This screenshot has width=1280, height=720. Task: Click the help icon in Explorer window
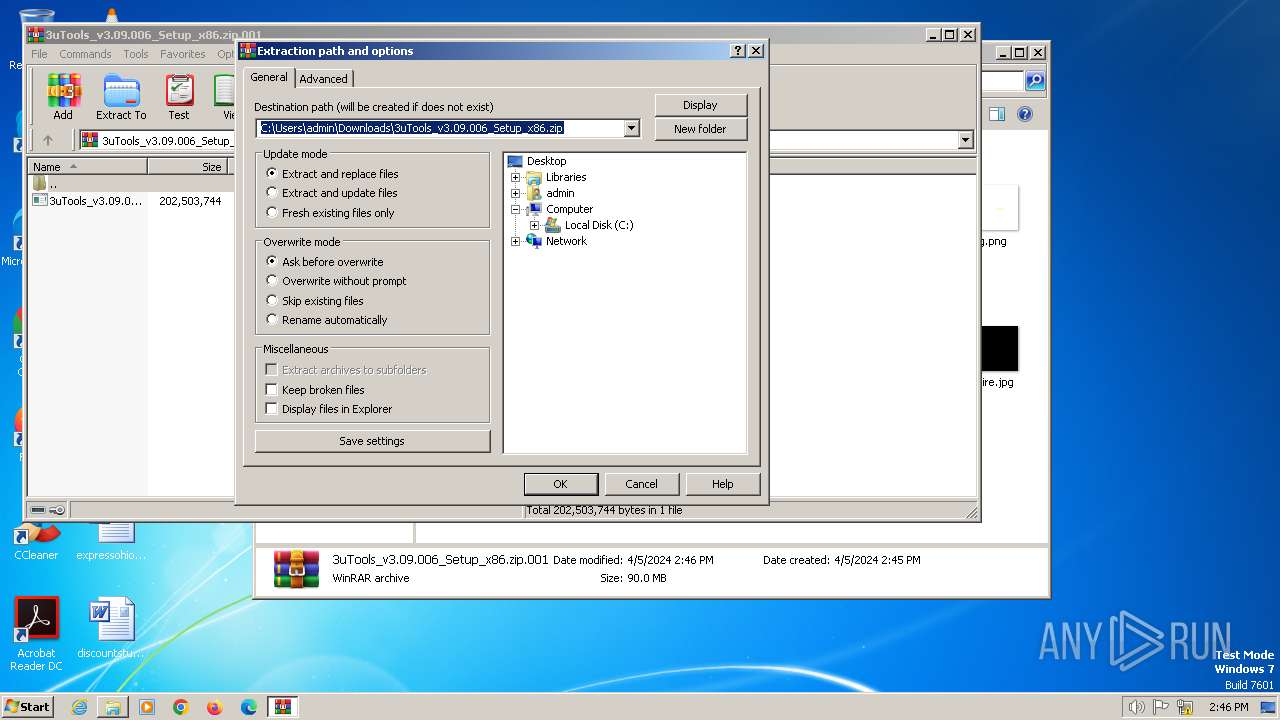1024,114
